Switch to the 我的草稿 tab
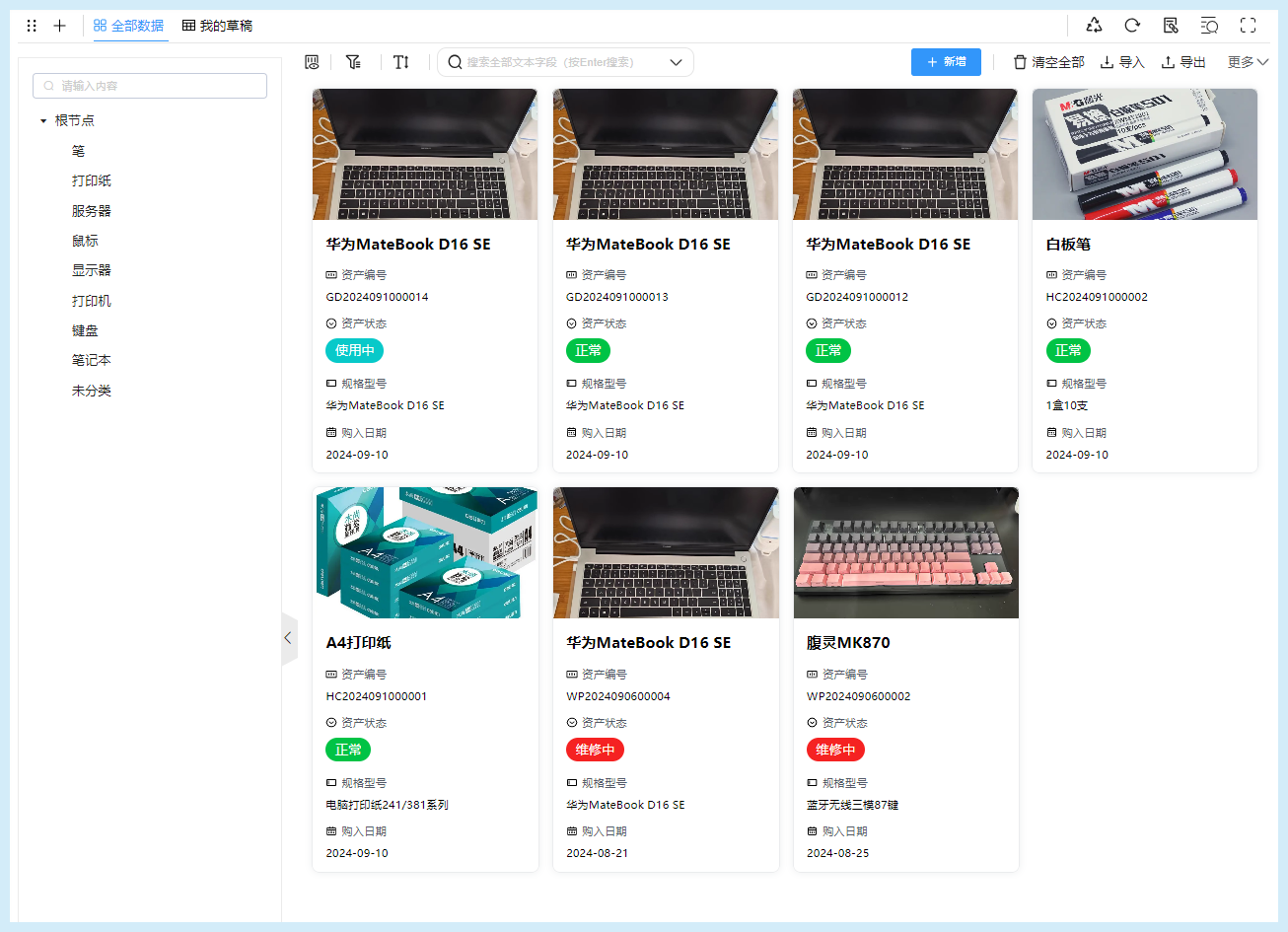 [218, 26]
